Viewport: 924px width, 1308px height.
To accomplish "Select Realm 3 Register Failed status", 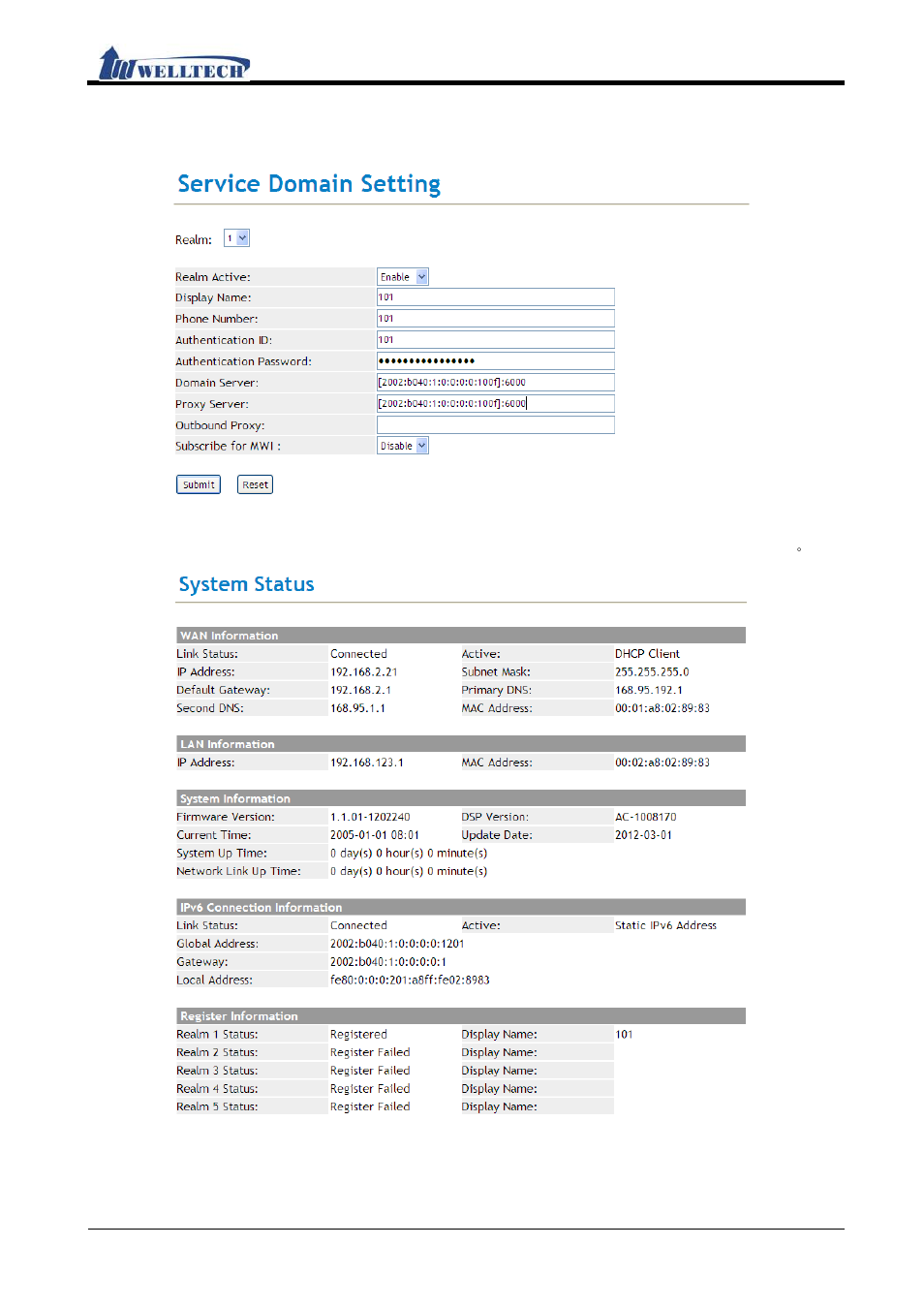I will pos(370,1071).
